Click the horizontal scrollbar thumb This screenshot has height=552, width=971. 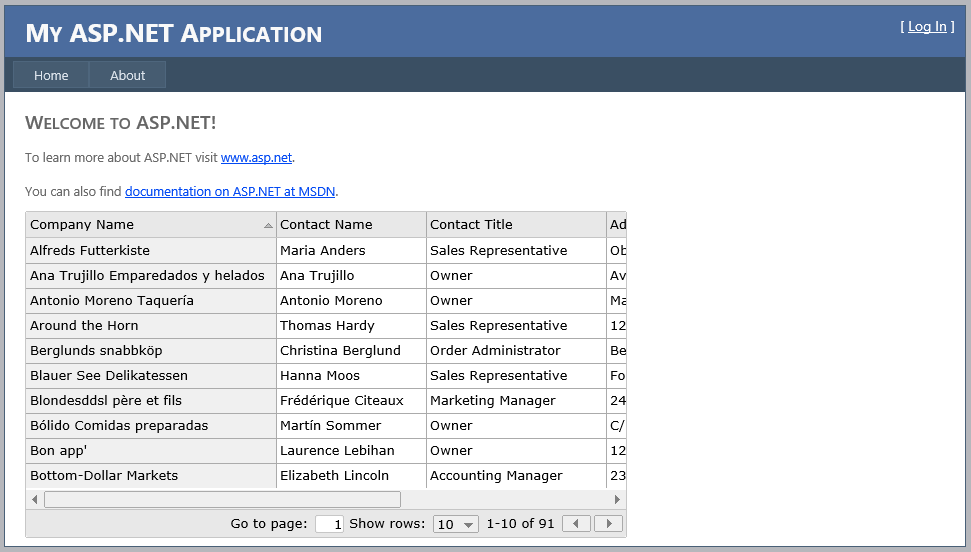point(222,499)
